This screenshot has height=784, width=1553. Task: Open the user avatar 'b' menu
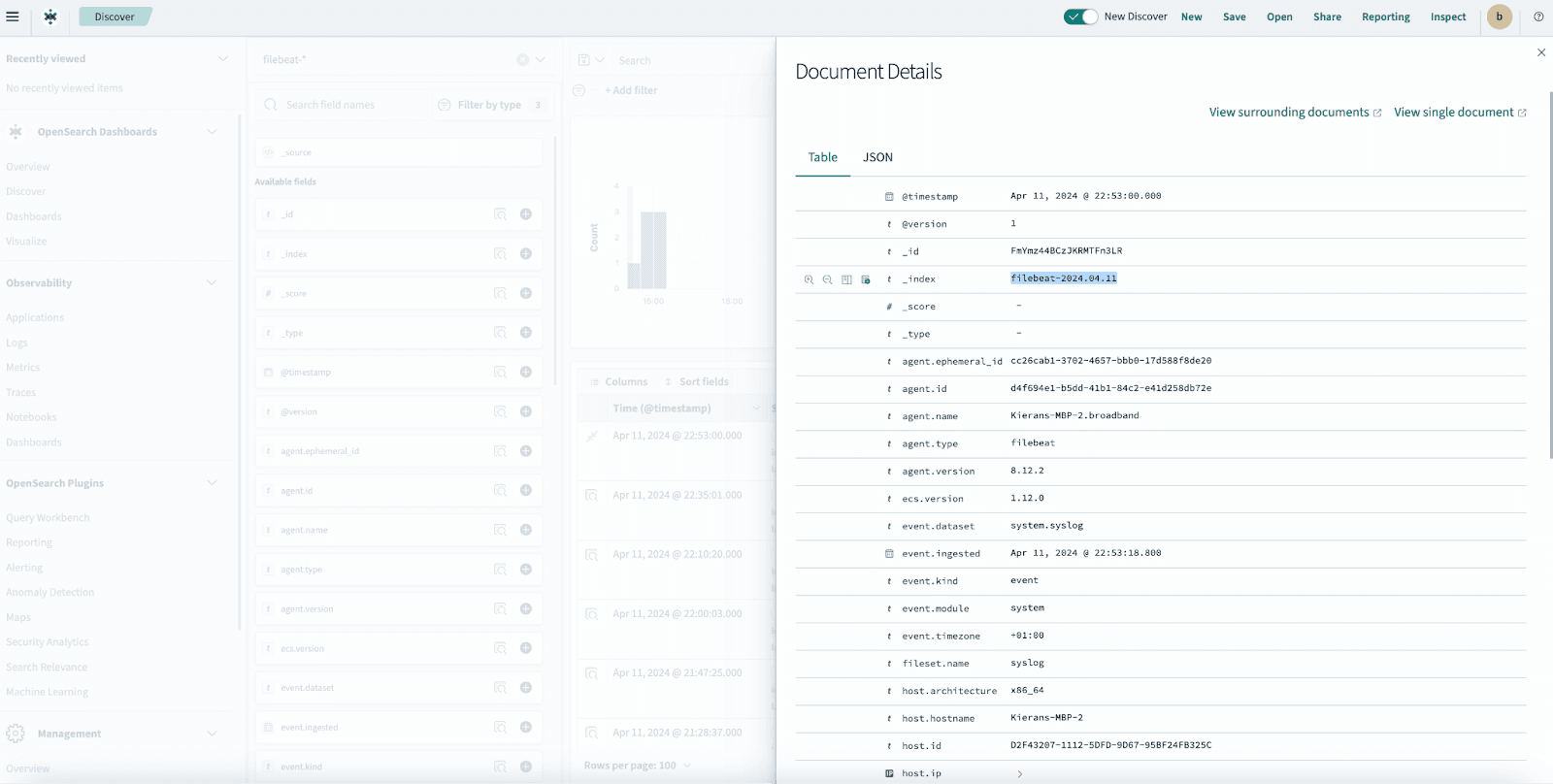(1499, 16)
